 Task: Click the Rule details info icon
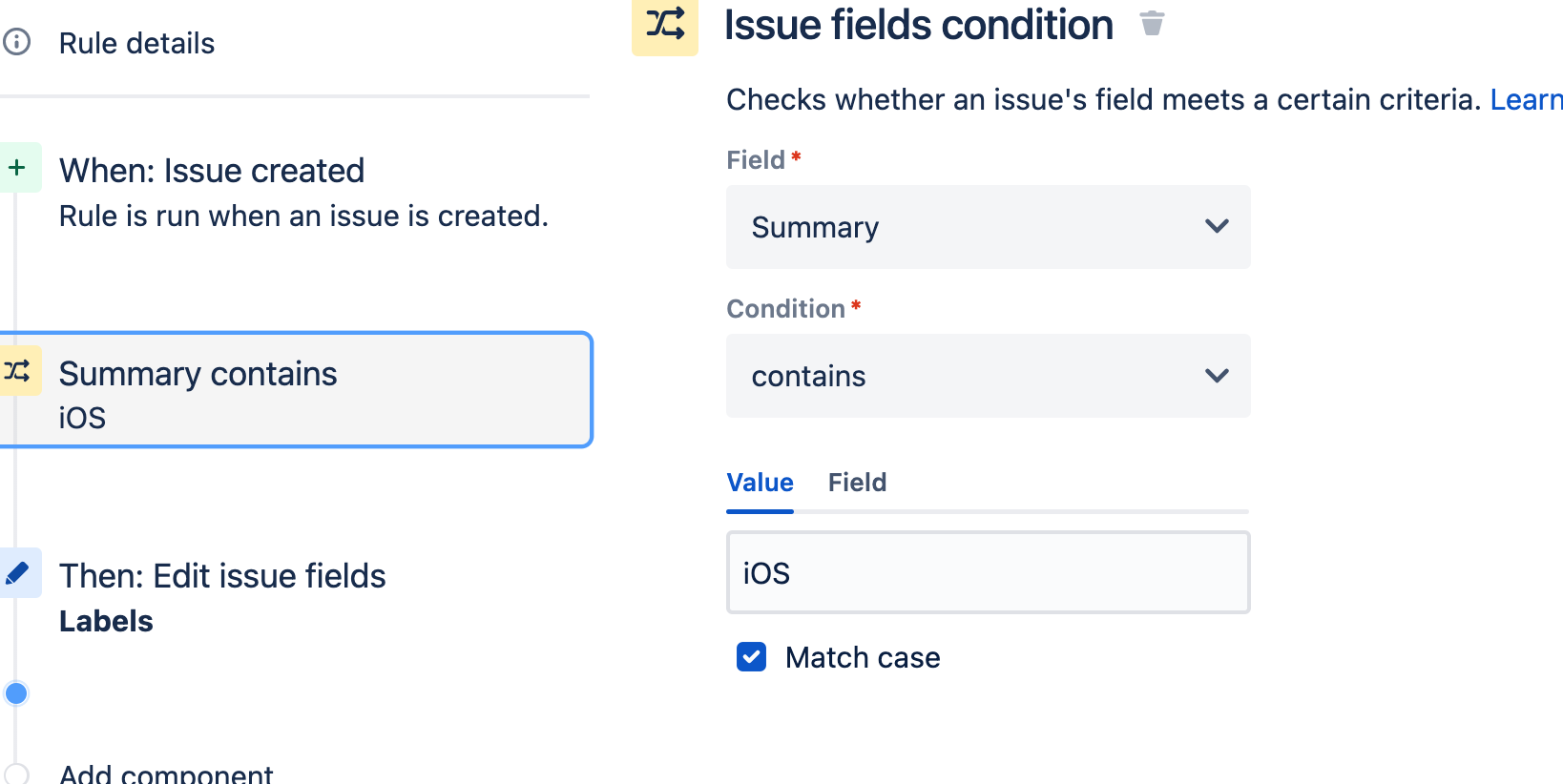tap(16, 42)
